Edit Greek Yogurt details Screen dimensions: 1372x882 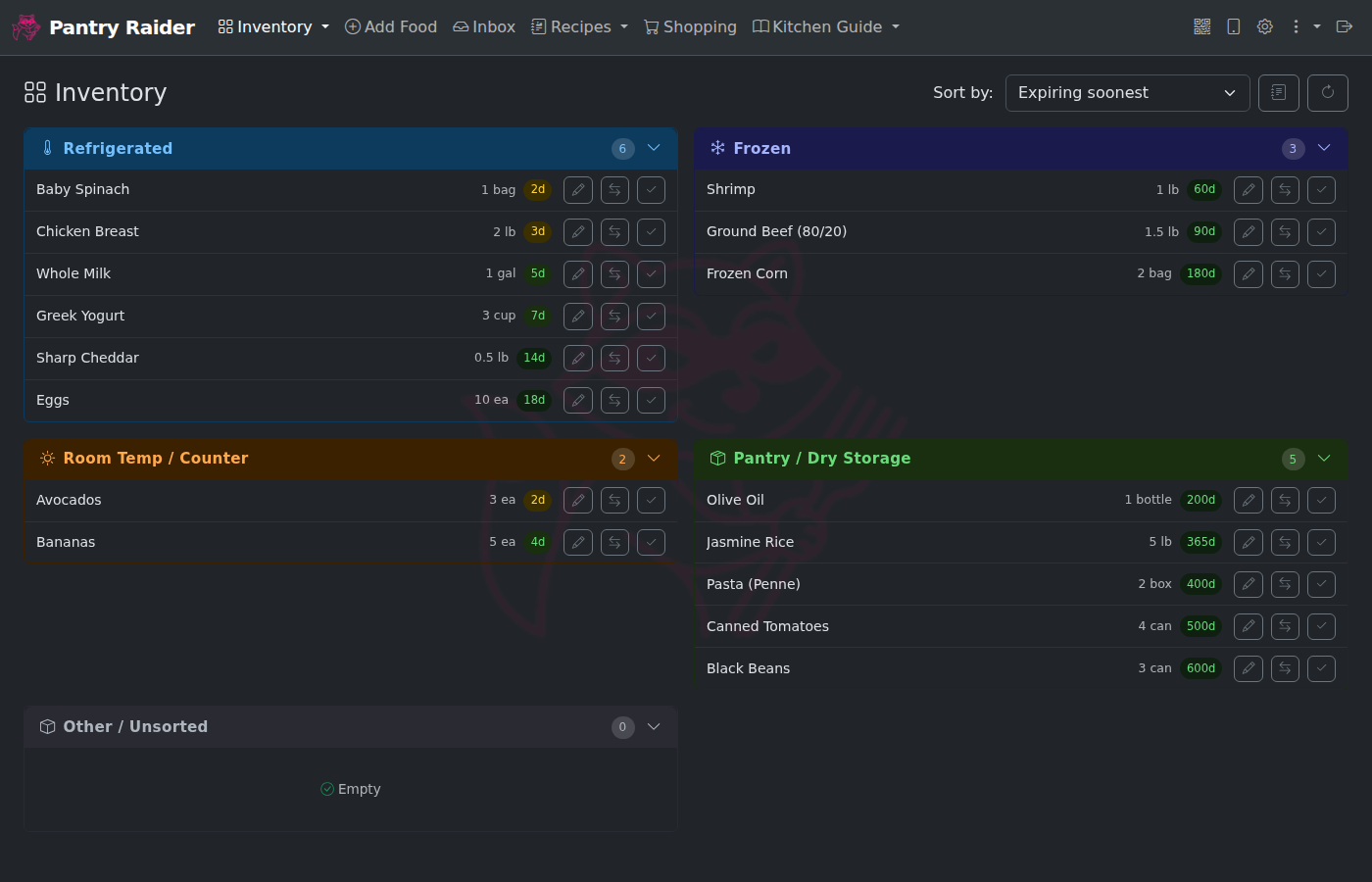(578, 317)
